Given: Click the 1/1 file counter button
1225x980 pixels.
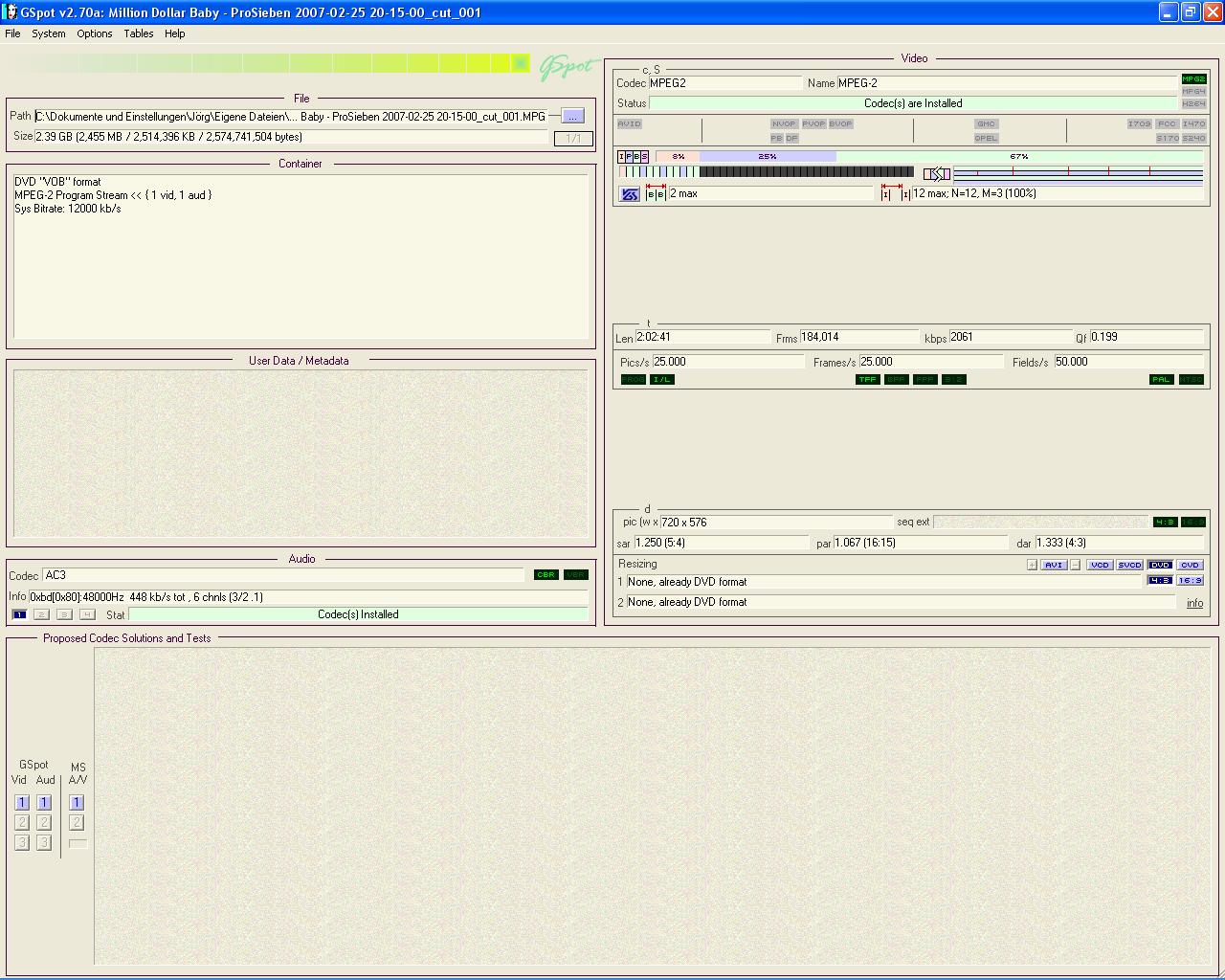Looking at the screenshot, I should click(x=573, y=139).
